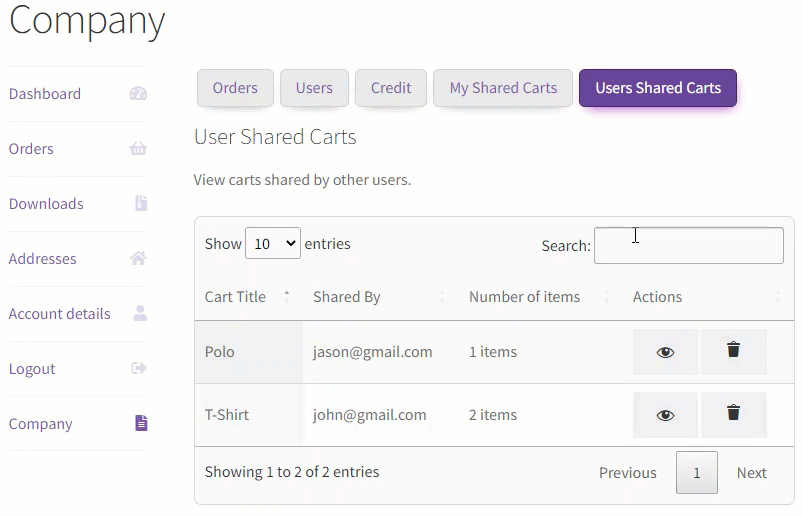Click the john@gmail.com cell
Viewport: 802px width, 516px height.
point(370,415)
